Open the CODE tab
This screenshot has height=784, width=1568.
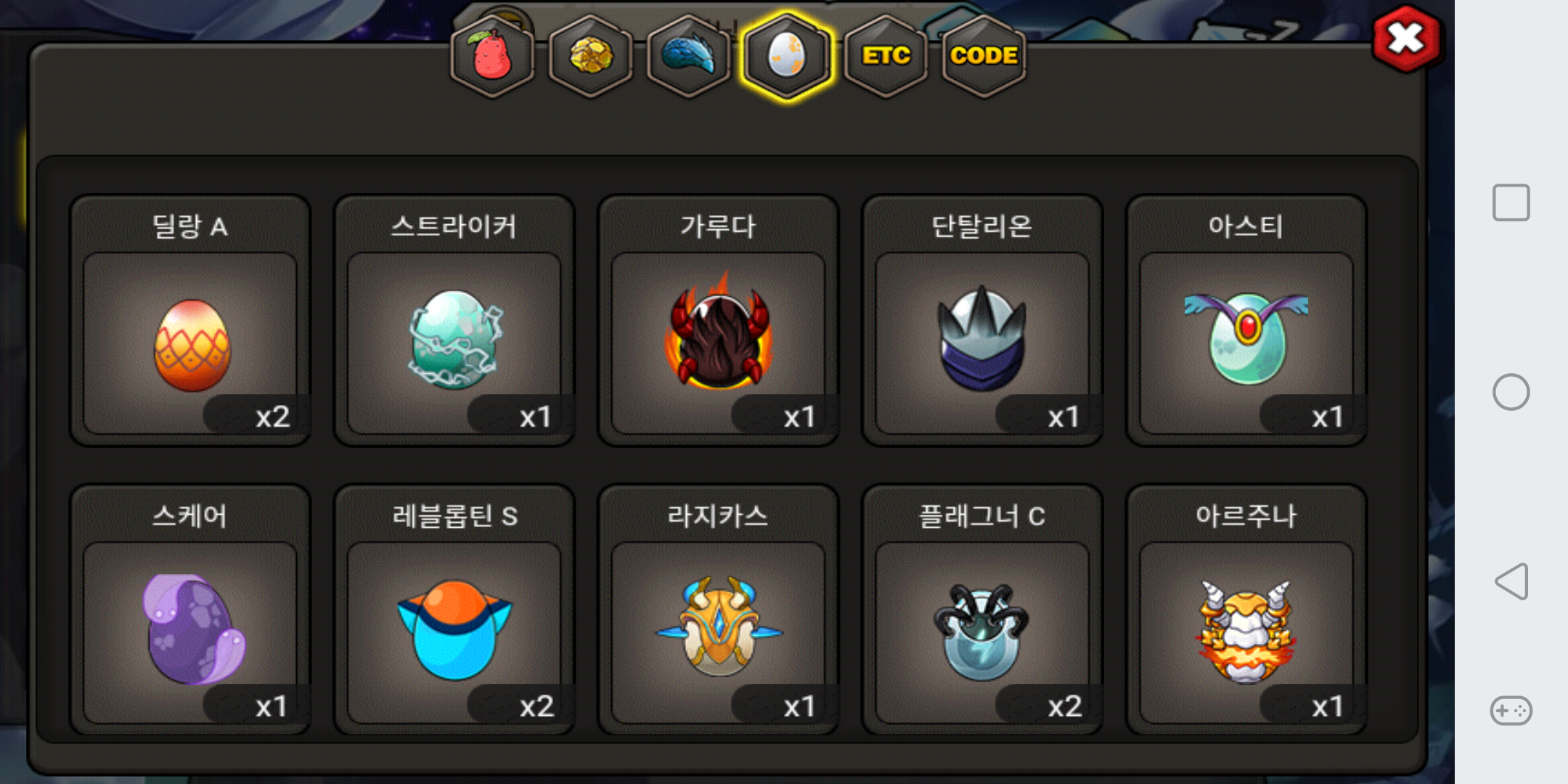(x=984, y=56)
